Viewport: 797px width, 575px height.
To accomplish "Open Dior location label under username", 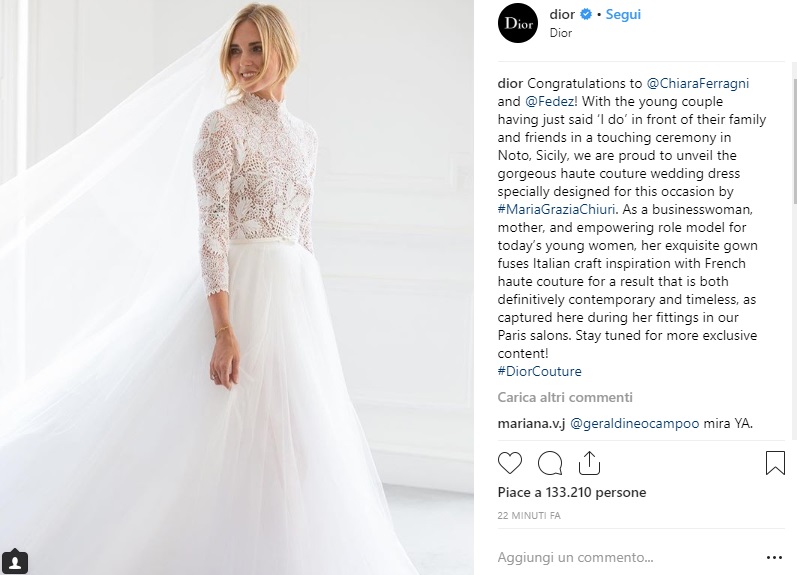I will (561, 33).
